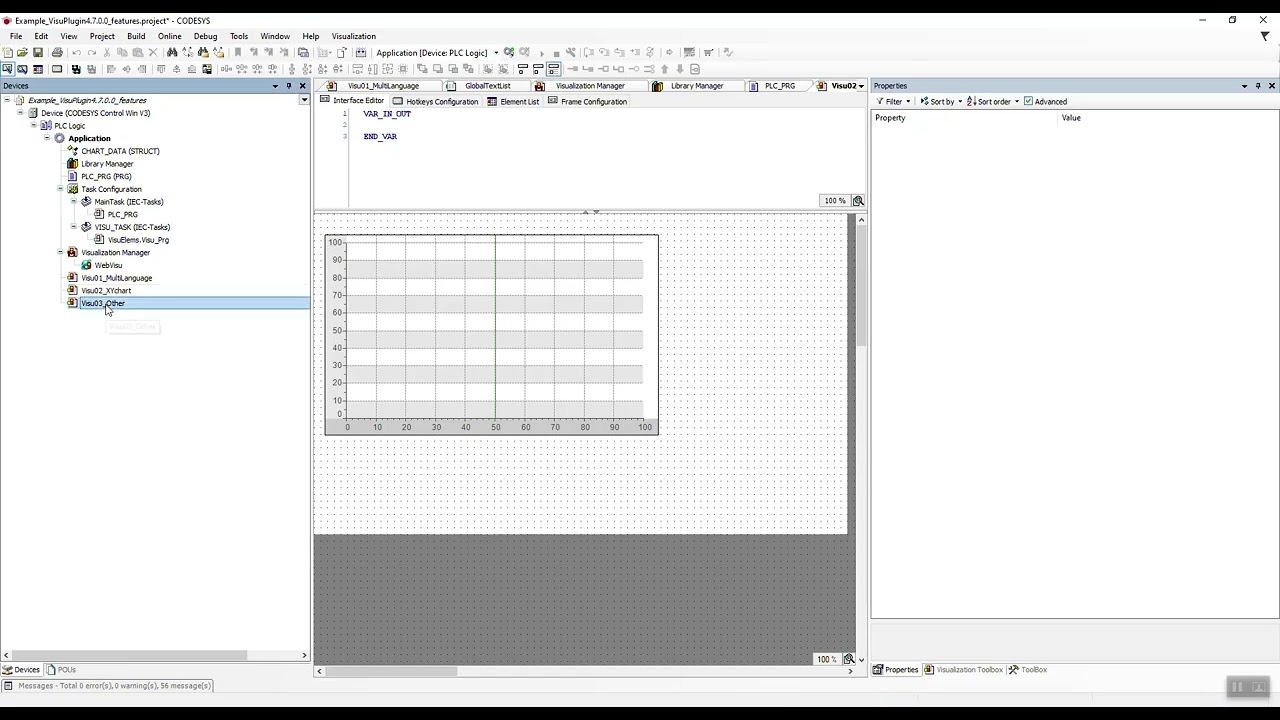The width and height of the screenshot is (1280, 720).
Task: Click the canvas vertical scrollbar thumb
Action: click(x=859, y=286)
